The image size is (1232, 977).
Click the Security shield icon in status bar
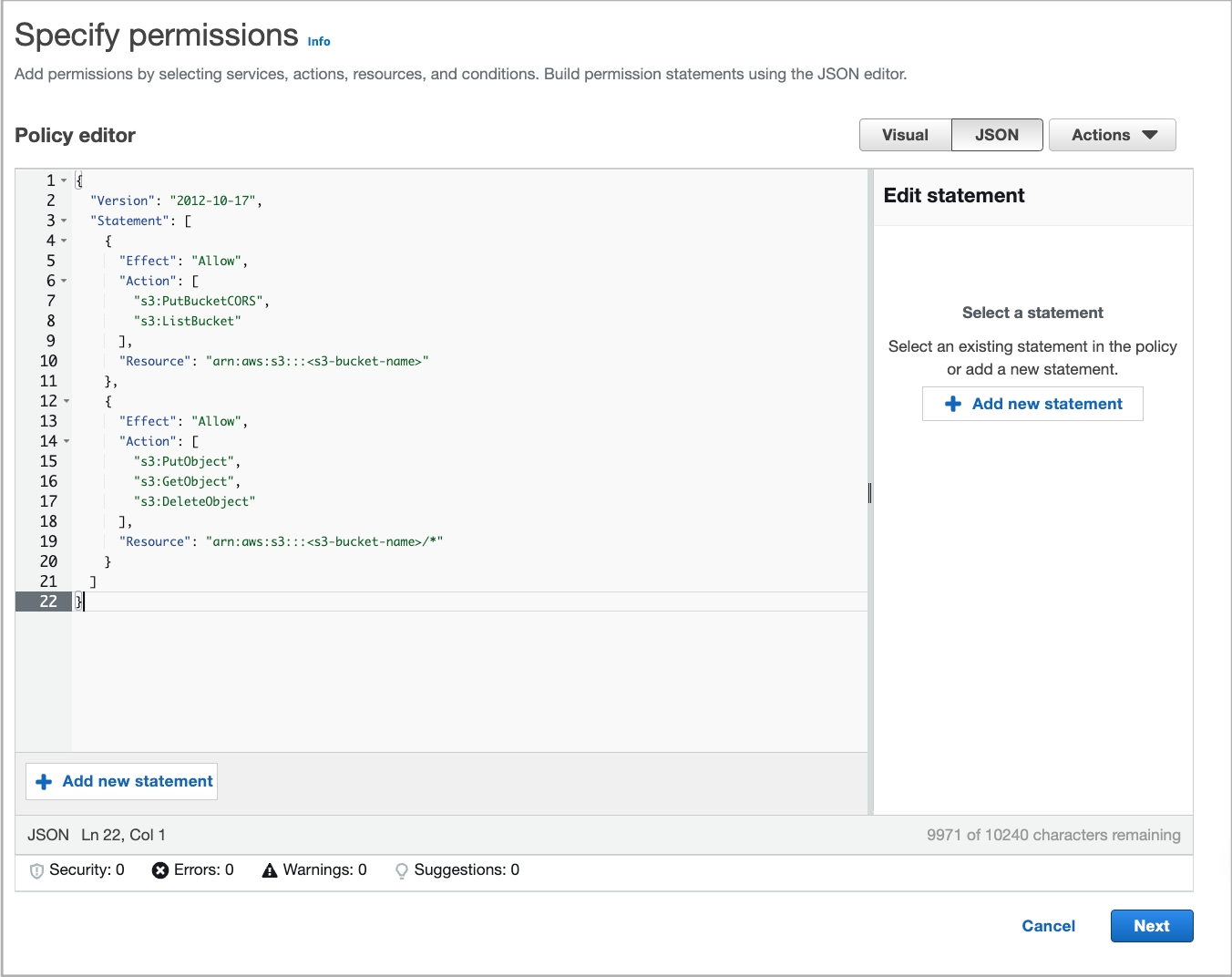[36, 870]
